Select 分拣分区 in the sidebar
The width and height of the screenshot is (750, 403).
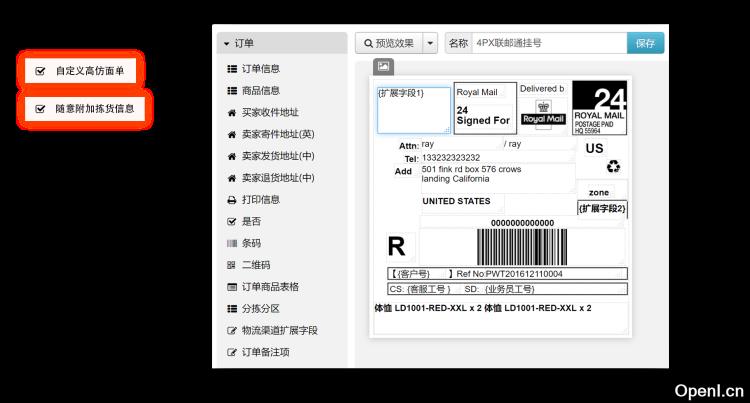(261, 309)
